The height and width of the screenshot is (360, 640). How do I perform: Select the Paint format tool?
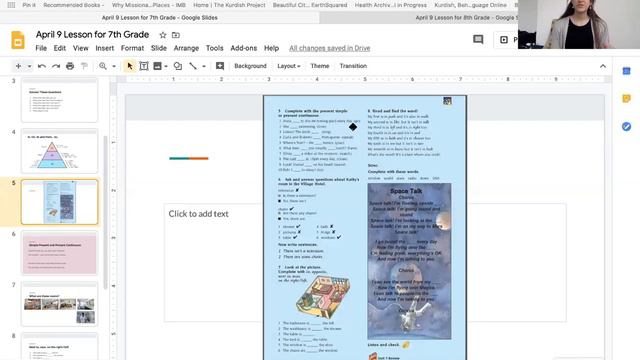(84, 66)
